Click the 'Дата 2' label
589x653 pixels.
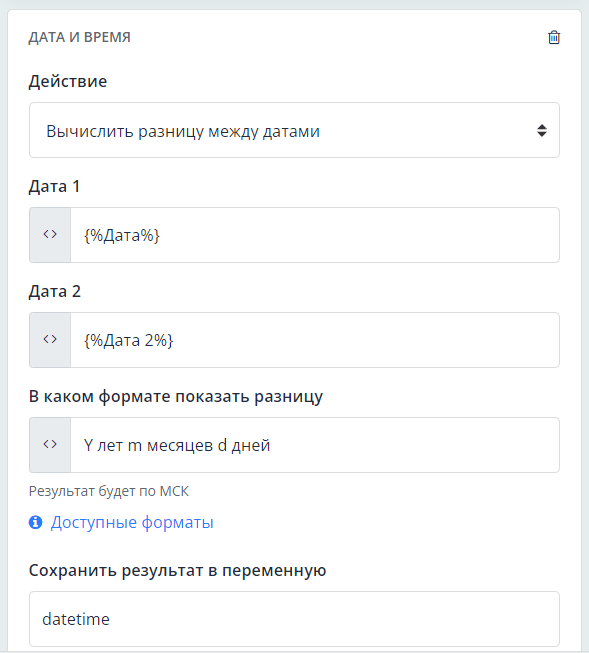tap(55, 291)
